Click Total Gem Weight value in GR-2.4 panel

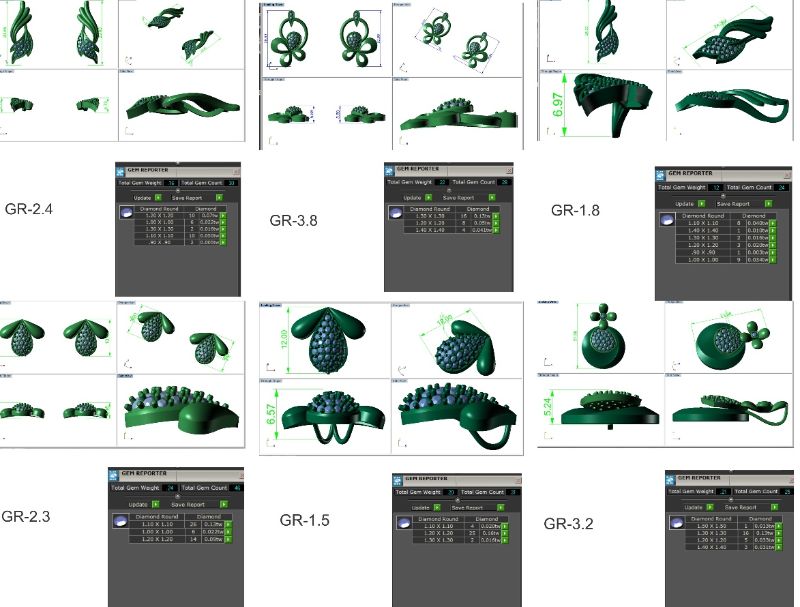point(170,183)
